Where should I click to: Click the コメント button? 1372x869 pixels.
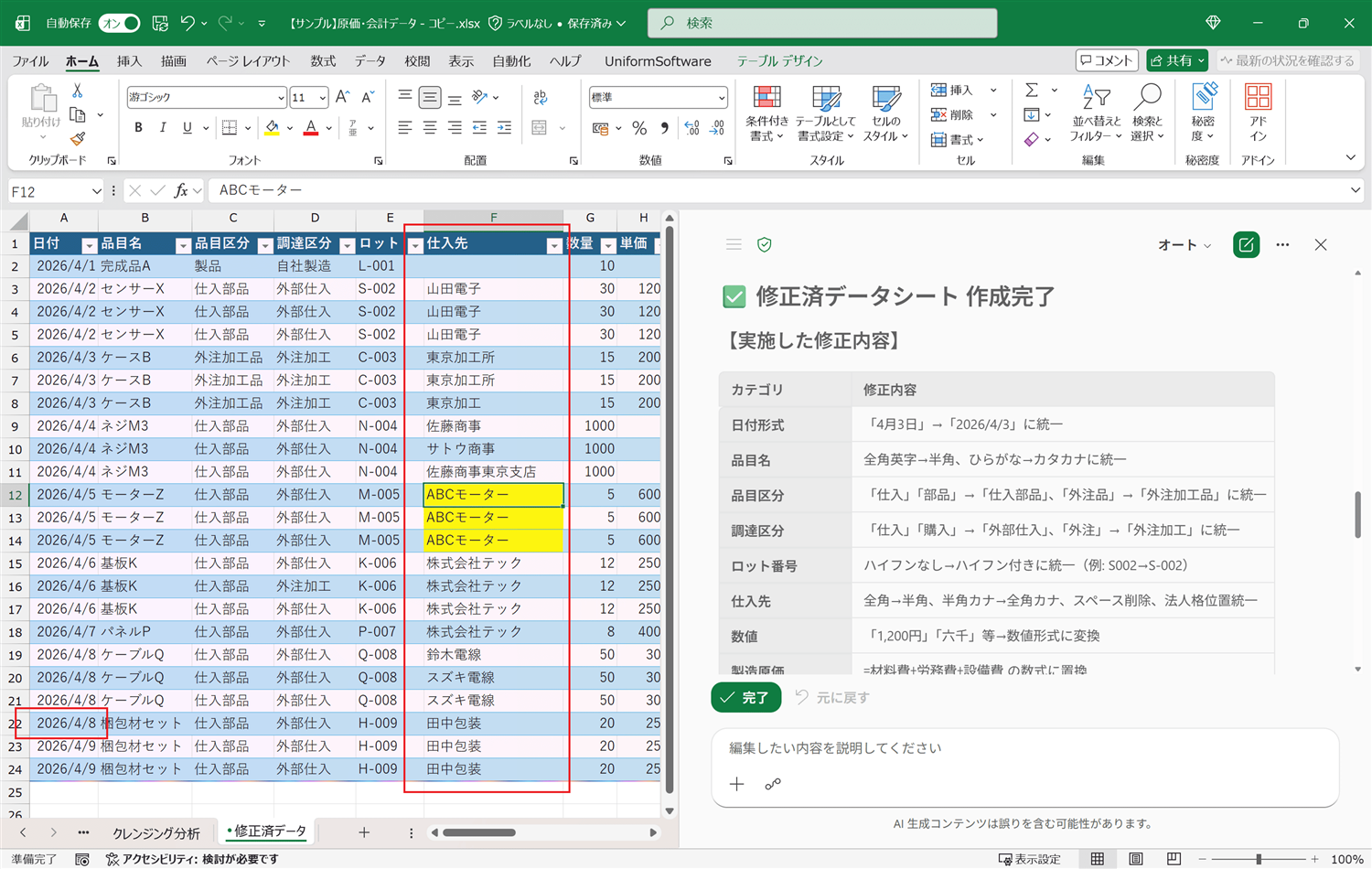1107,60
